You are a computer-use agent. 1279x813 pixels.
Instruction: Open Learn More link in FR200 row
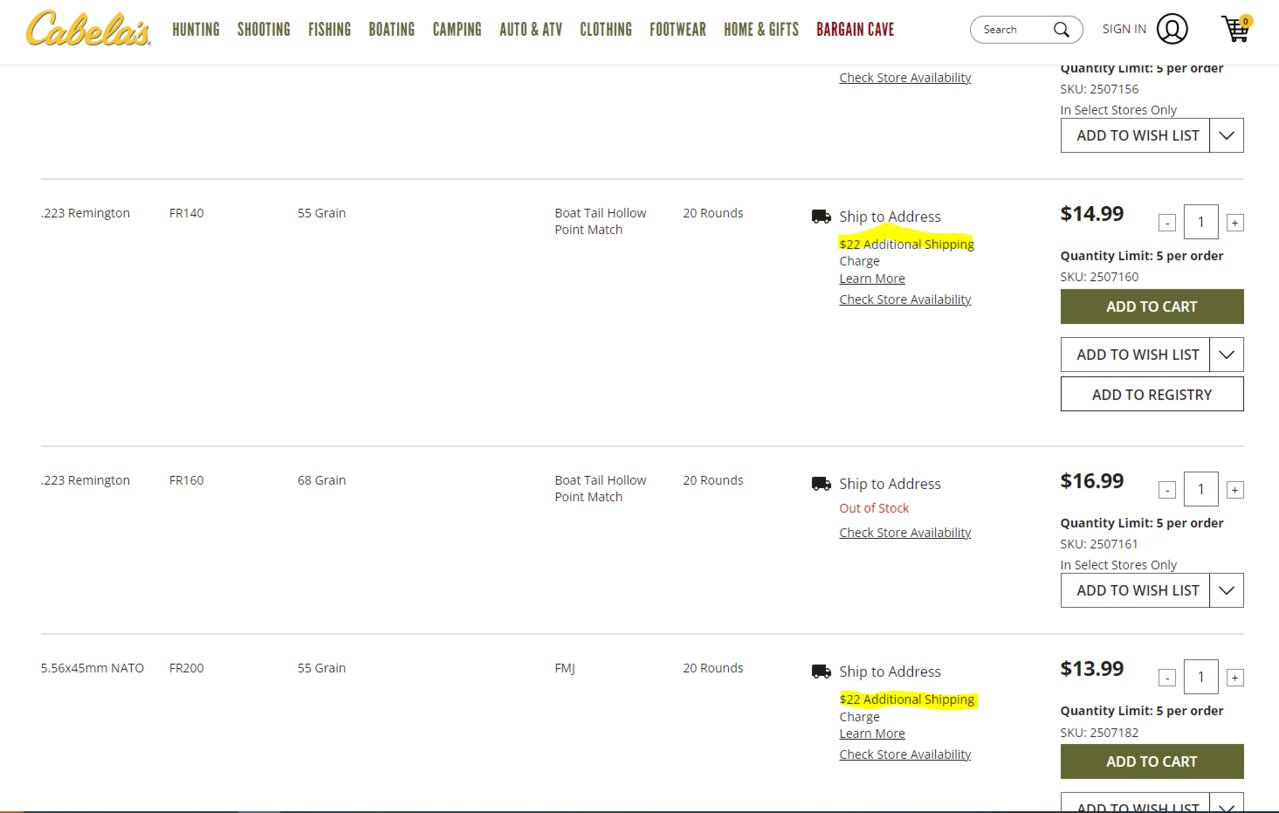tap(872, 734)
